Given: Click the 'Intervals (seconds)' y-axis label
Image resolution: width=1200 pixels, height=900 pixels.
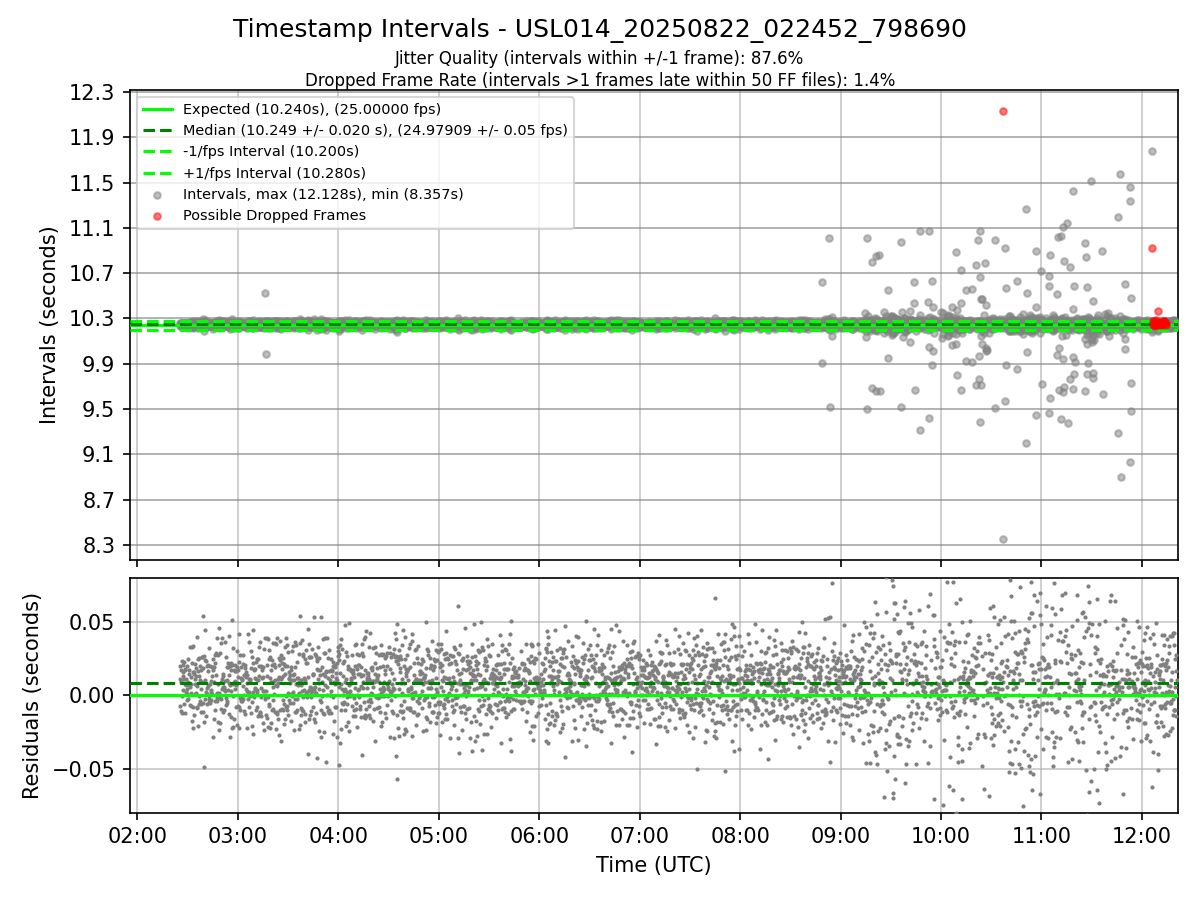Looking at the screenshot, I should [49, 325].
